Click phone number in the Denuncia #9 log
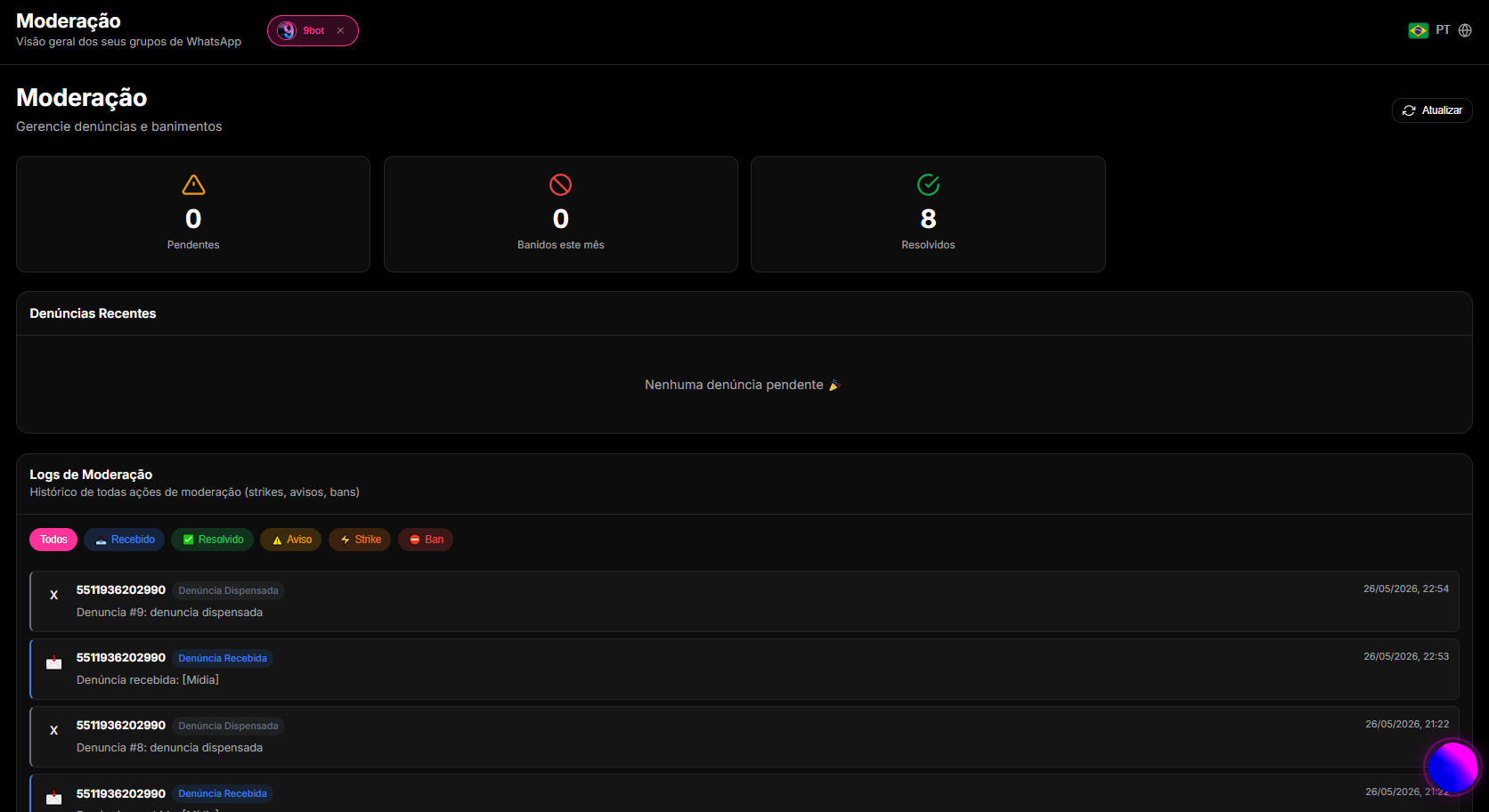 coord(121,590)
